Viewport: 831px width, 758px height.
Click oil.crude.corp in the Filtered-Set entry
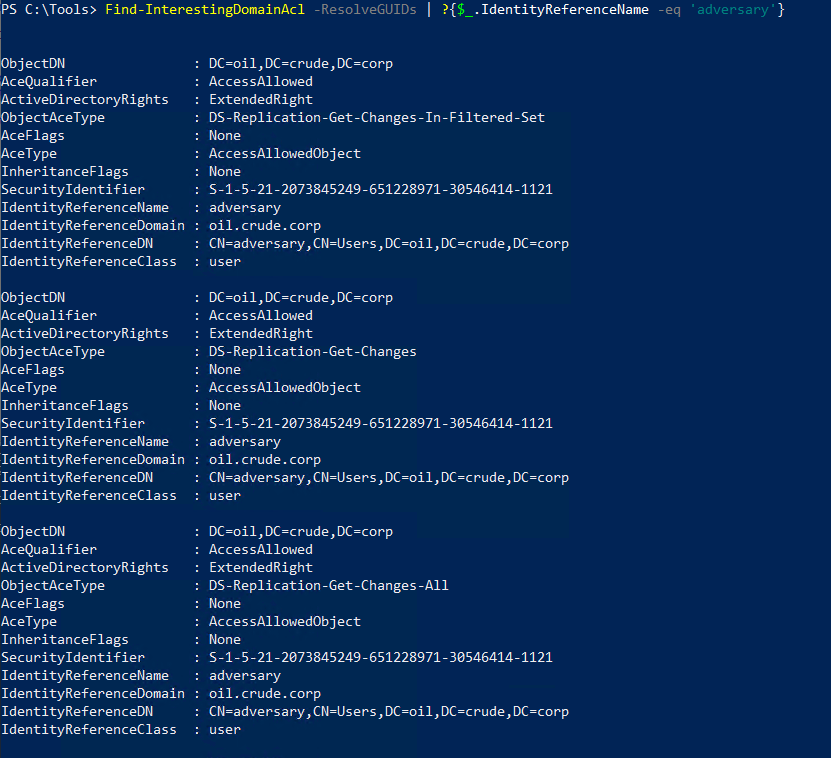[265, 226]
